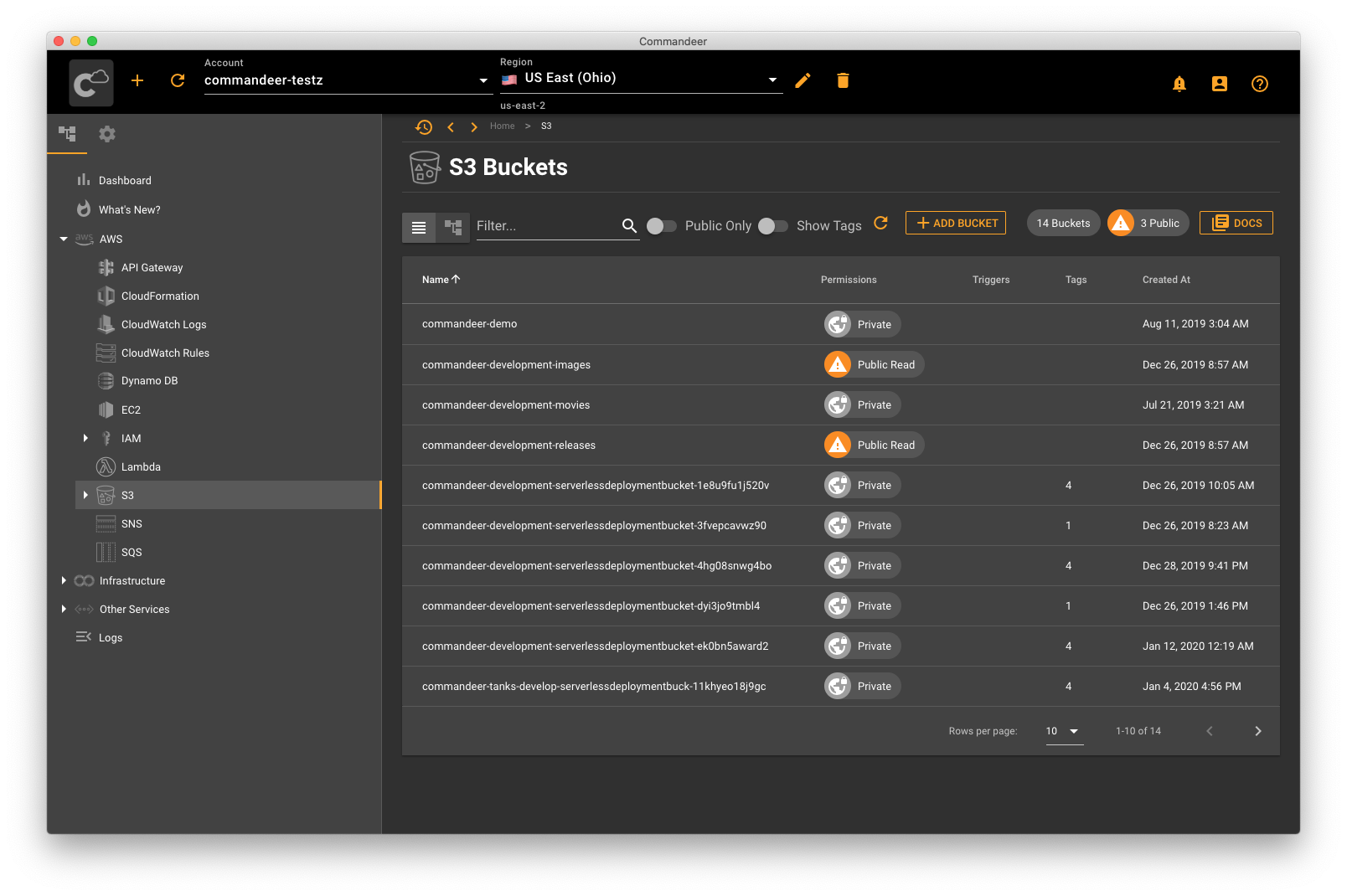Select tree view icon
The image size is (1347, 896).
[453, 227]
